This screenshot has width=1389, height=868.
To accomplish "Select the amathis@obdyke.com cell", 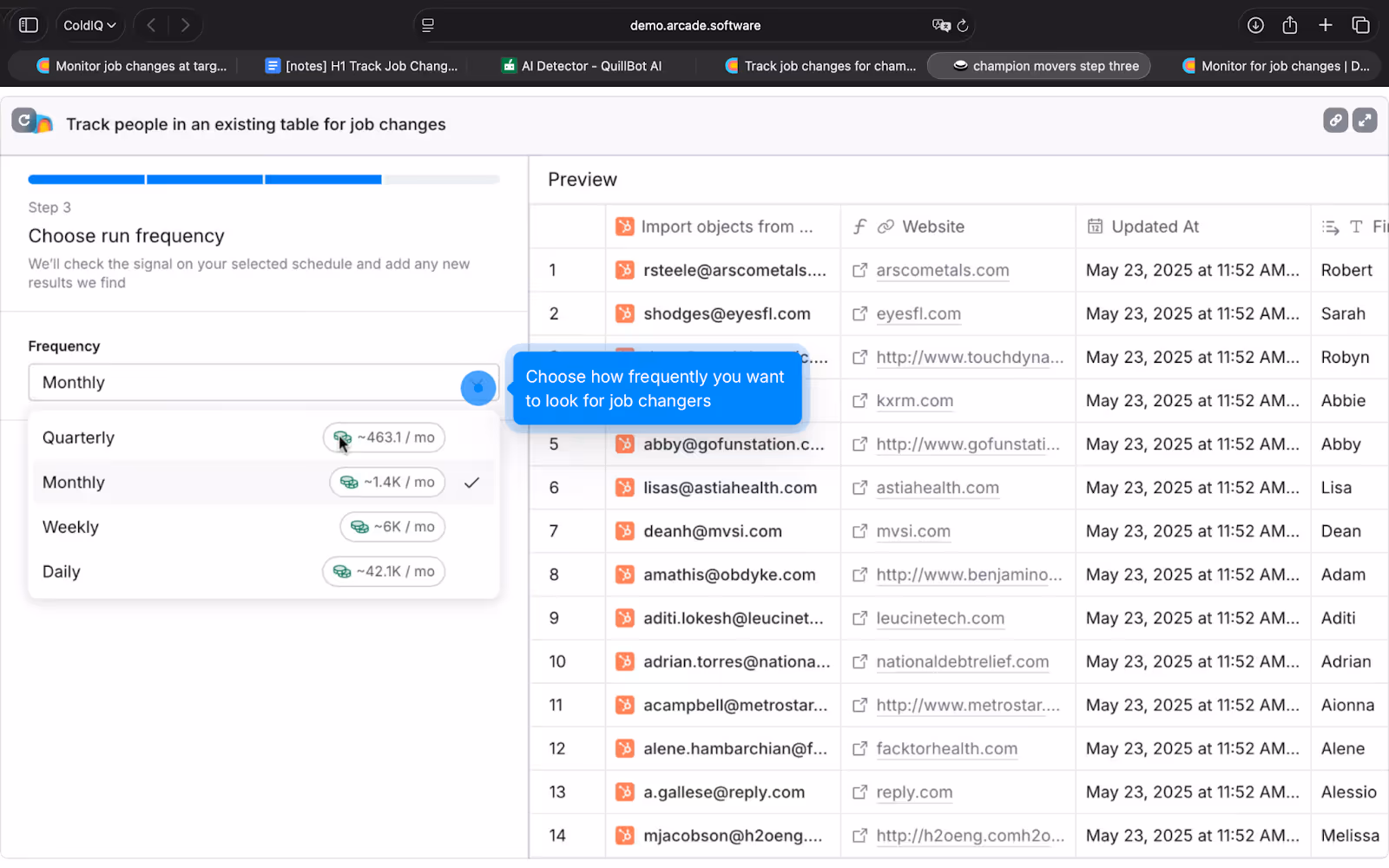I will click(723, 575).
